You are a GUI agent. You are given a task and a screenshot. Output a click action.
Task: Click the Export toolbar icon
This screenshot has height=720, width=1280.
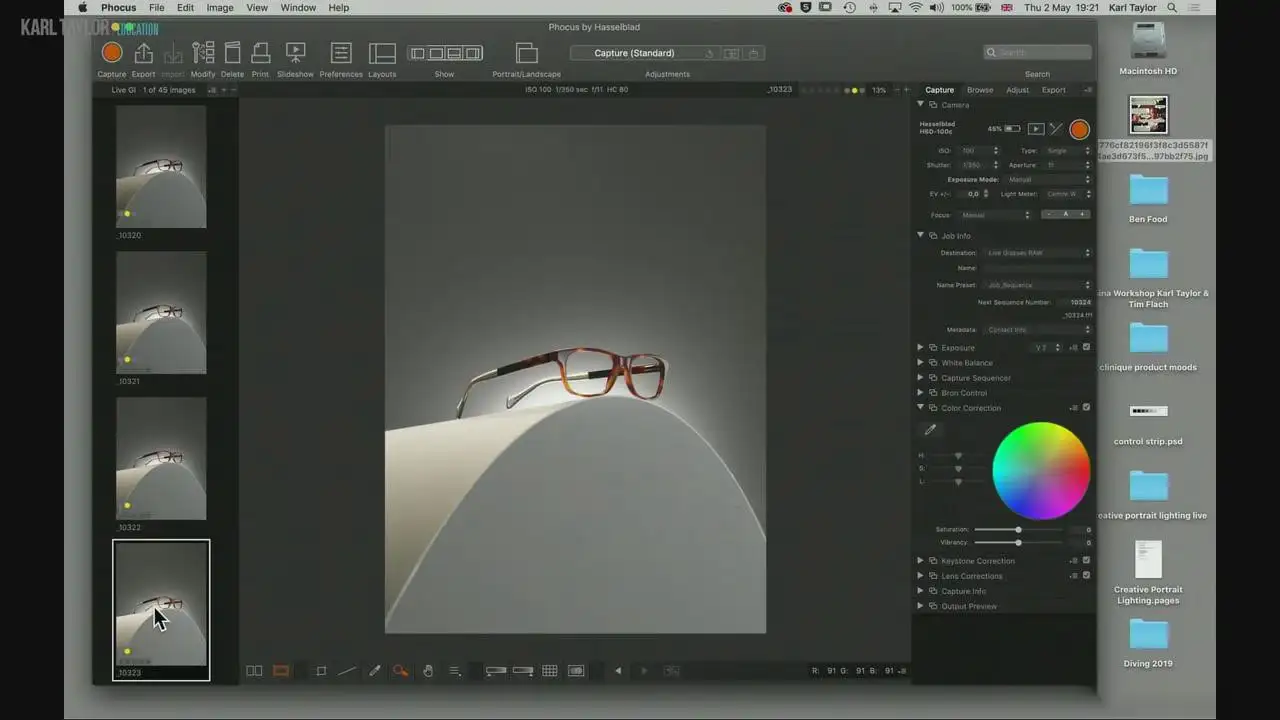point(143,53)
